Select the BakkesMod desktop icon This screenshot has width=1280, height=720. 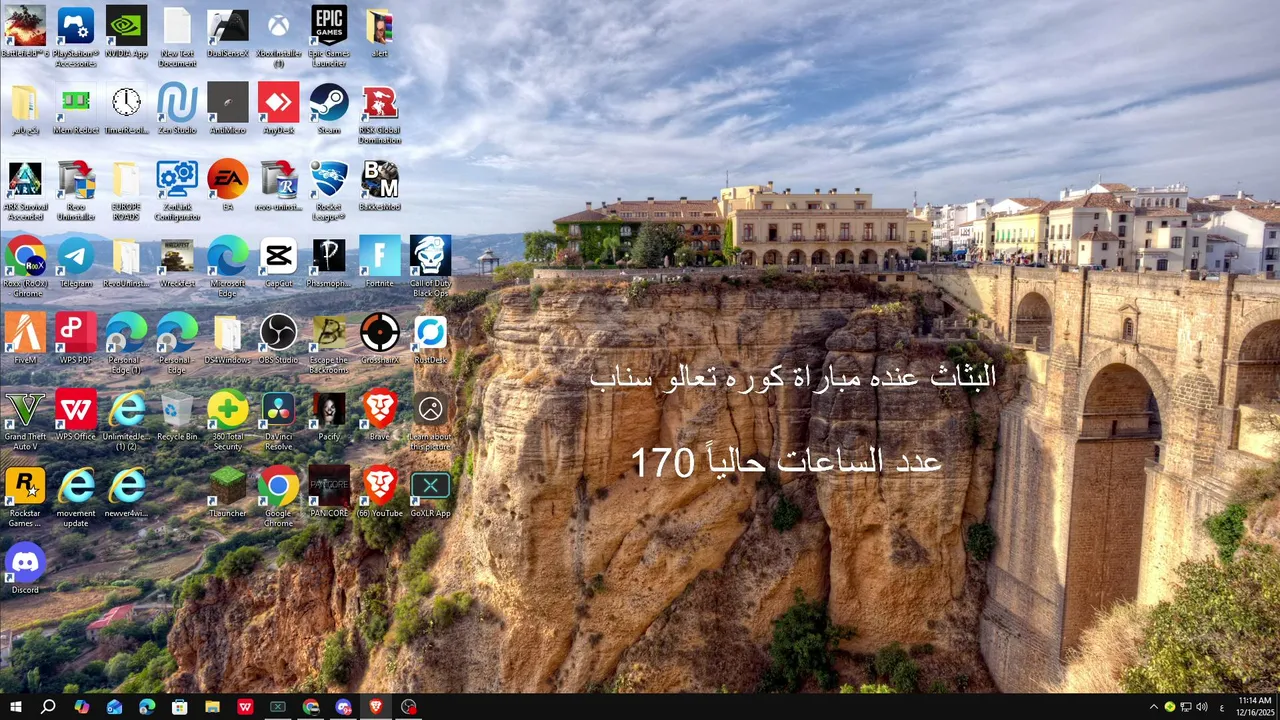pos(380,187)
